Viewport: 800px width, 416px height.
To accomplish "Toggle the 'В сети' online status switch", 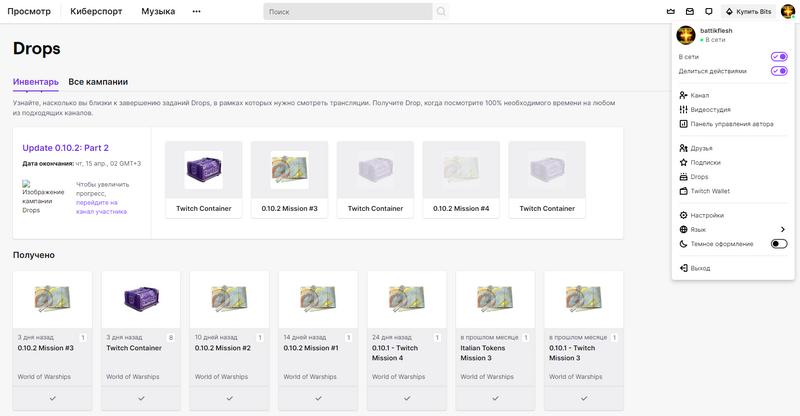I will point(779,57).
